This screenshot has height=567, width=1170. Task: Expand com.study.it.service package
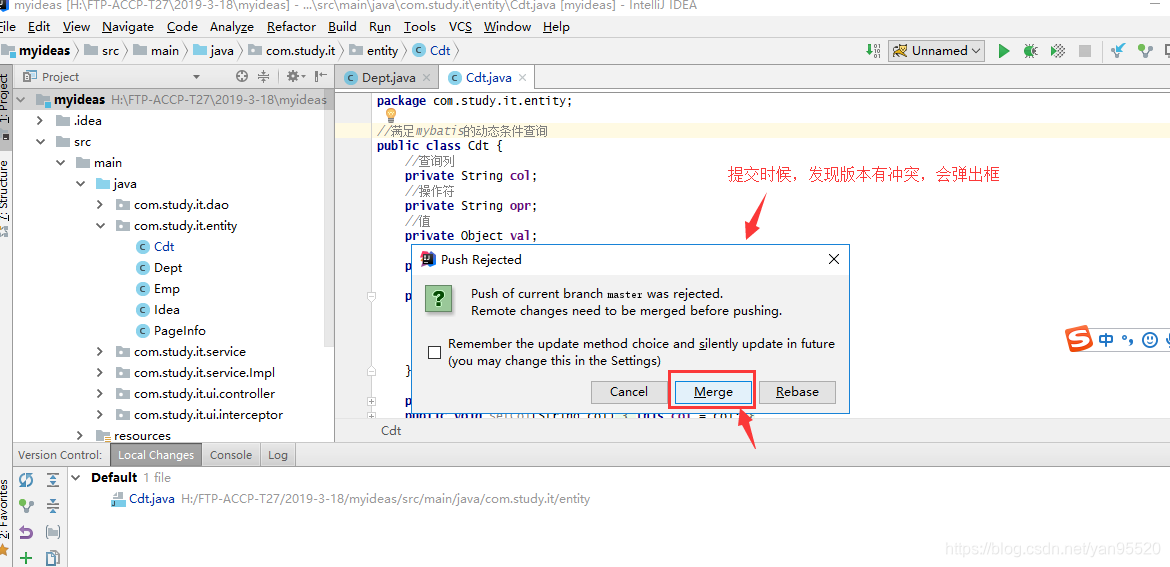coord(100,351)
